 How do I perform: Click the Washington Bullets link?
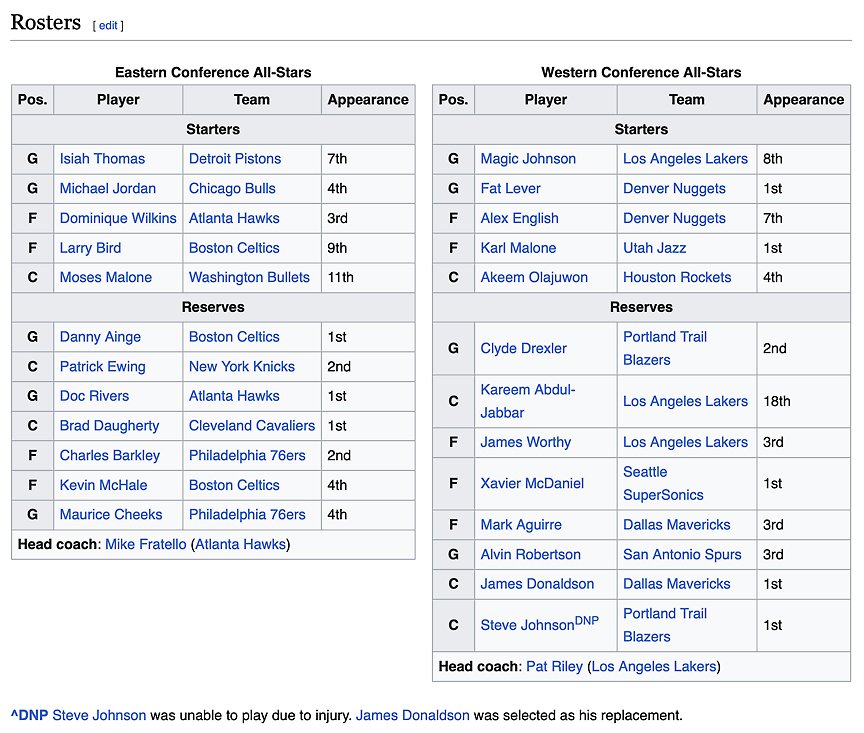pyautogui.click(x=249, y=277)
